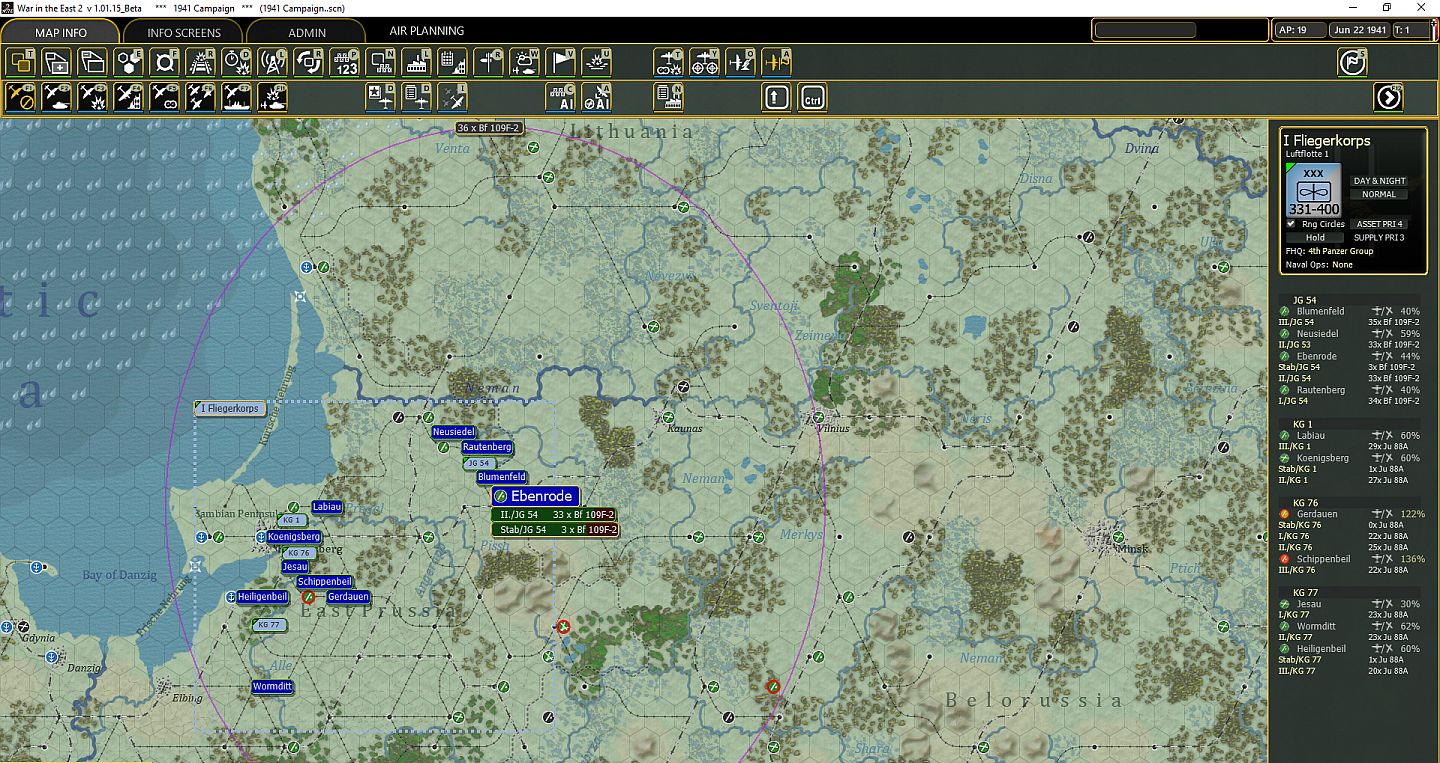Screen dimensions: 1440x763
Task: Click the calendar chart icon in top toolbar
Action: coord(453,62)
